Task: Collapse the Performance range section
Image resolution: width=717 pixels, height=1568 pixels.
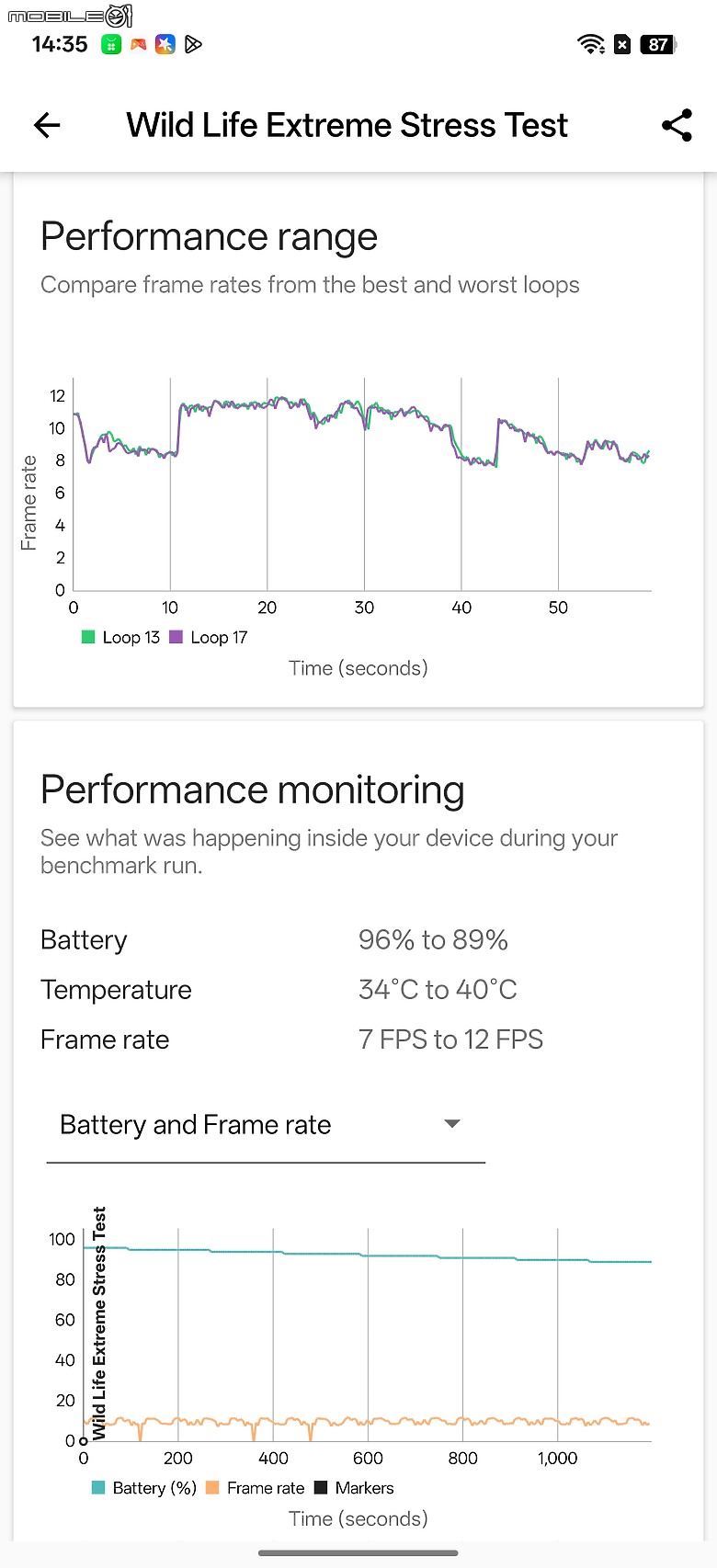Action: [x=208, y=236]
